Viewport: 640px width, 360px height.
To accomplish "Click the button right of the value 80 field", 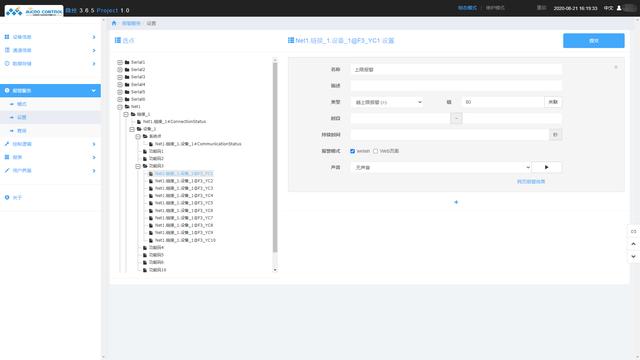I will tap(553, 102).
